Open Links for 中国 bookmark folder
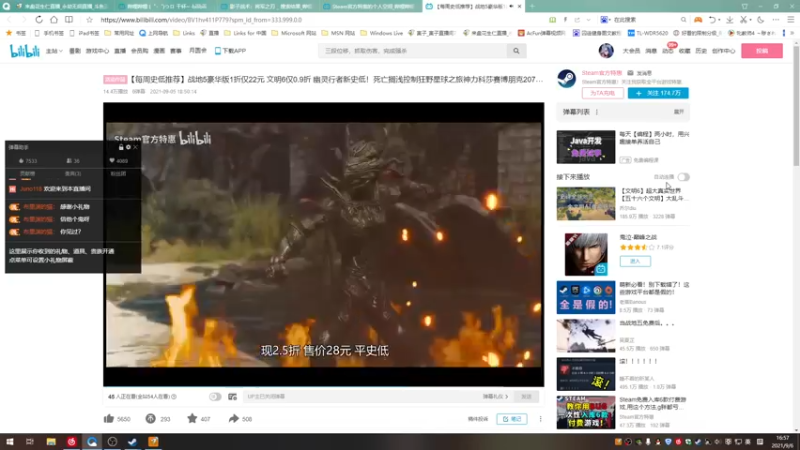 point(245,33)
